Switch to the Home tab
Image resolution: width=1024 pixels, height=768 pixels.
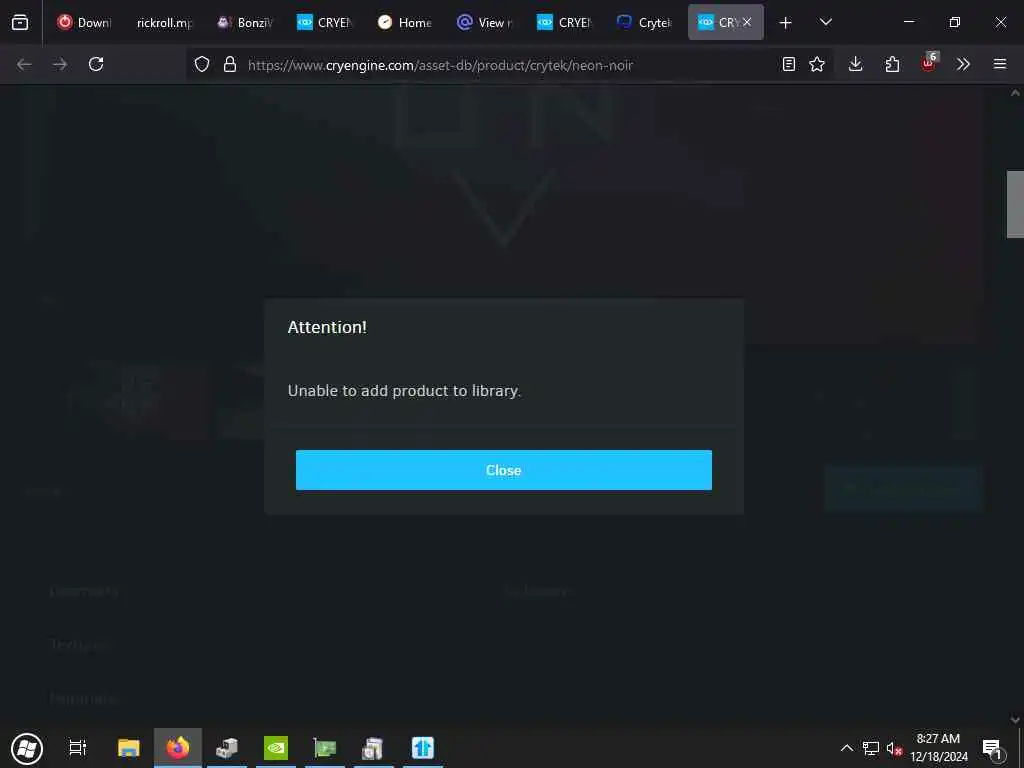click(406, 22)
